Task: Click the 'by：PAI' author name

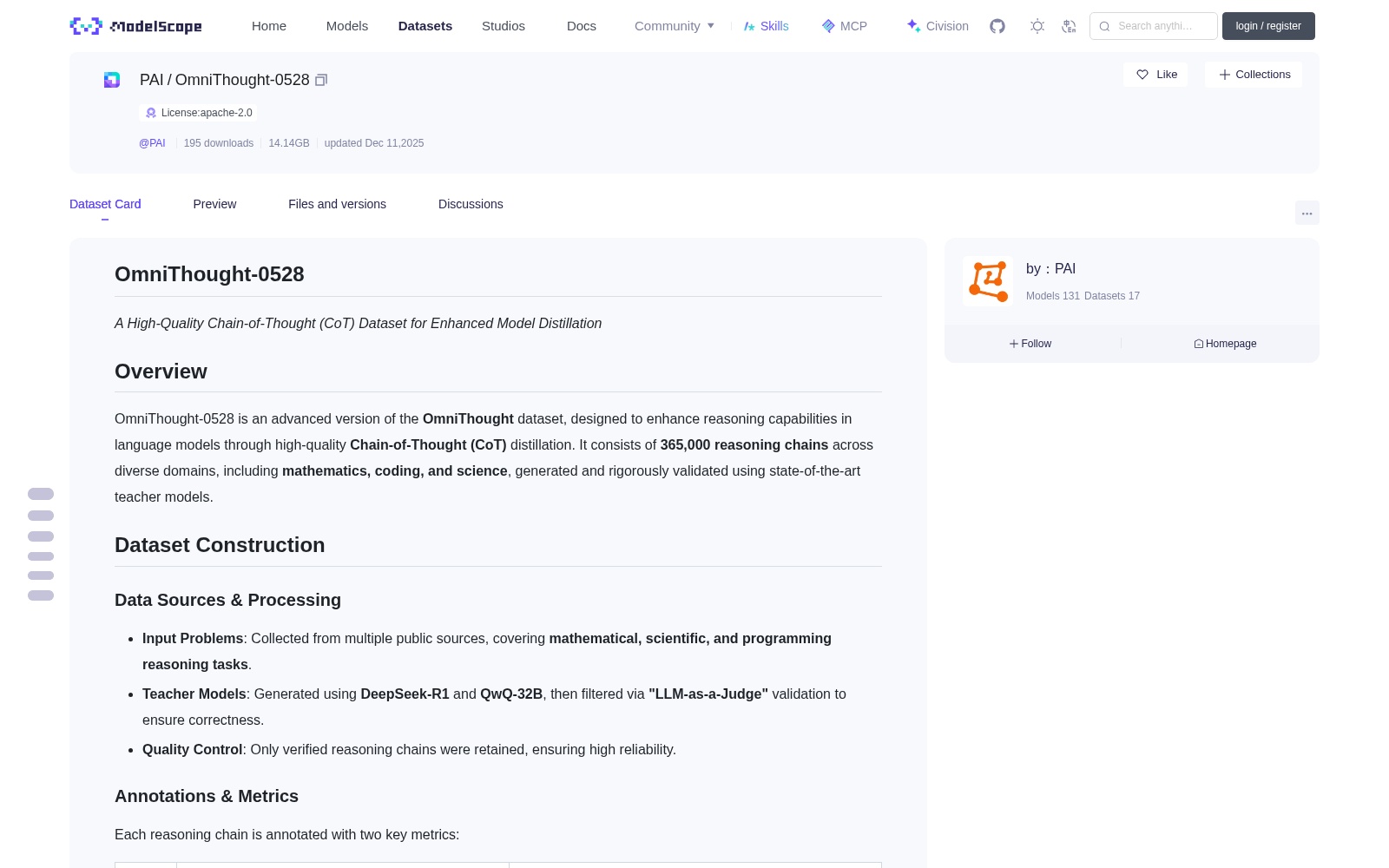Action: pyautogui.click(x=1050, y=269)
